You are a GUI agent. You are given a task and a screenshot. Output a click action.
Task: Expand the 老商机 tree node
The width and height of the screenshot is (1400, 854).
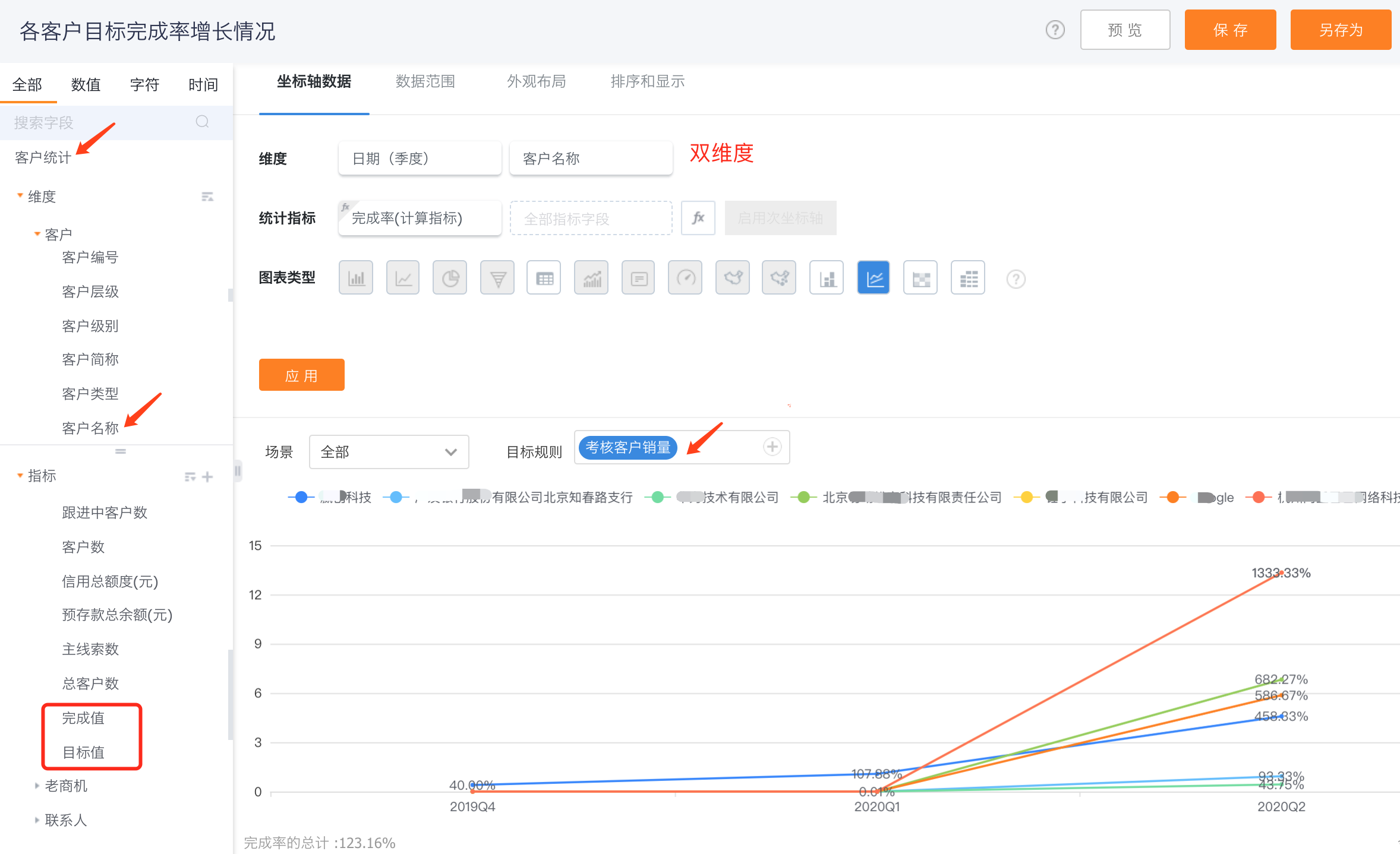[x=37, y=786]
